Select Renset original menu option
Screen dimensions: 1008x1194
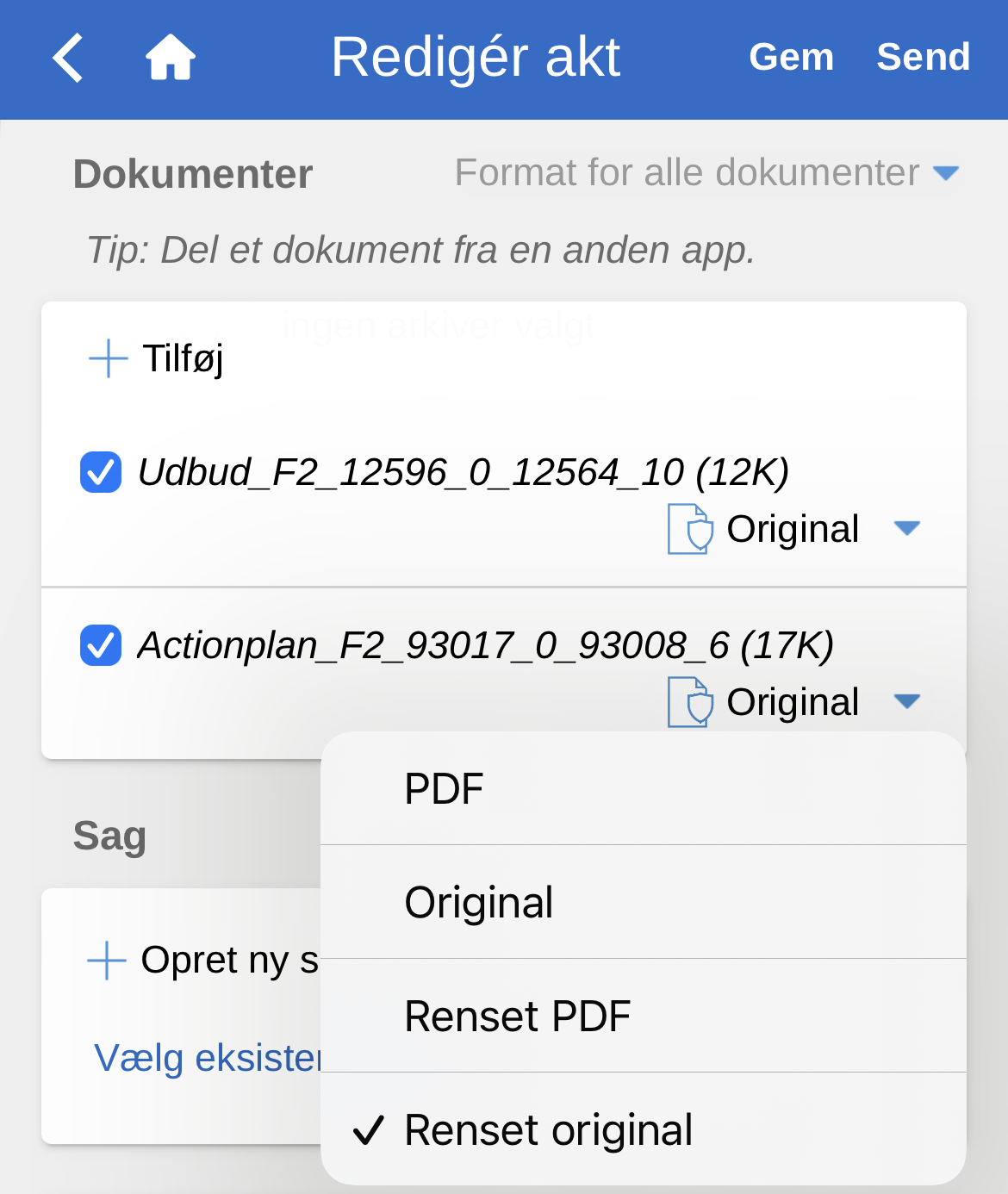click(549, 1130)
